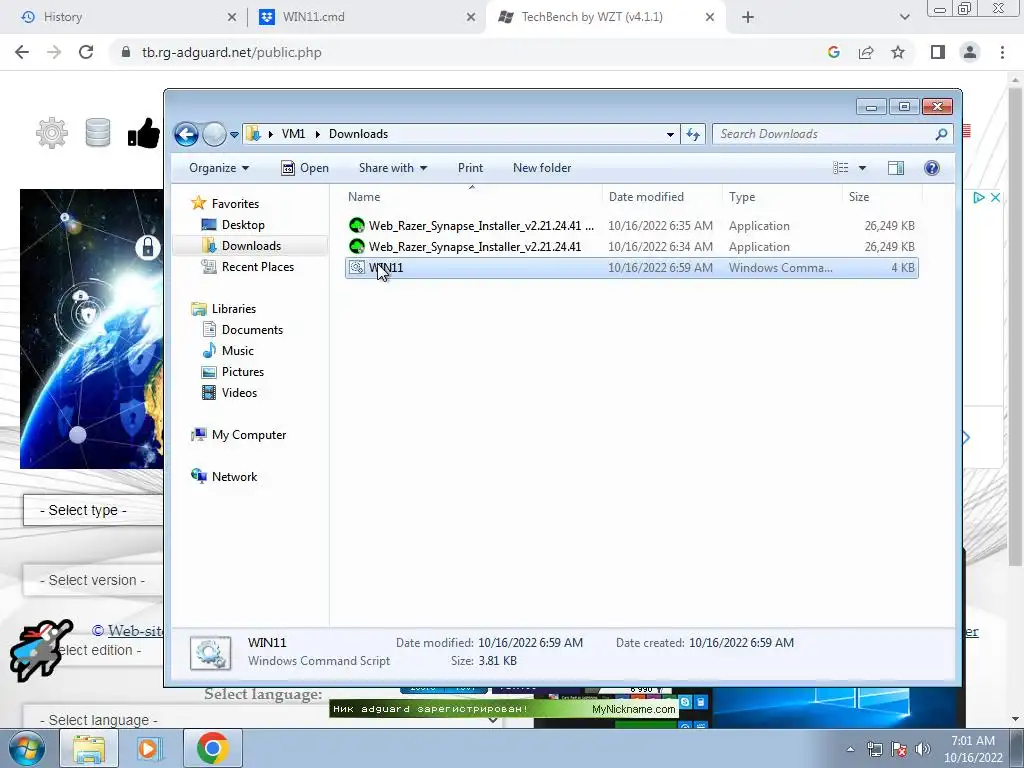1024x768 pixels.
Task: Click the Google icon in address bar
Action: click(833, 52)
